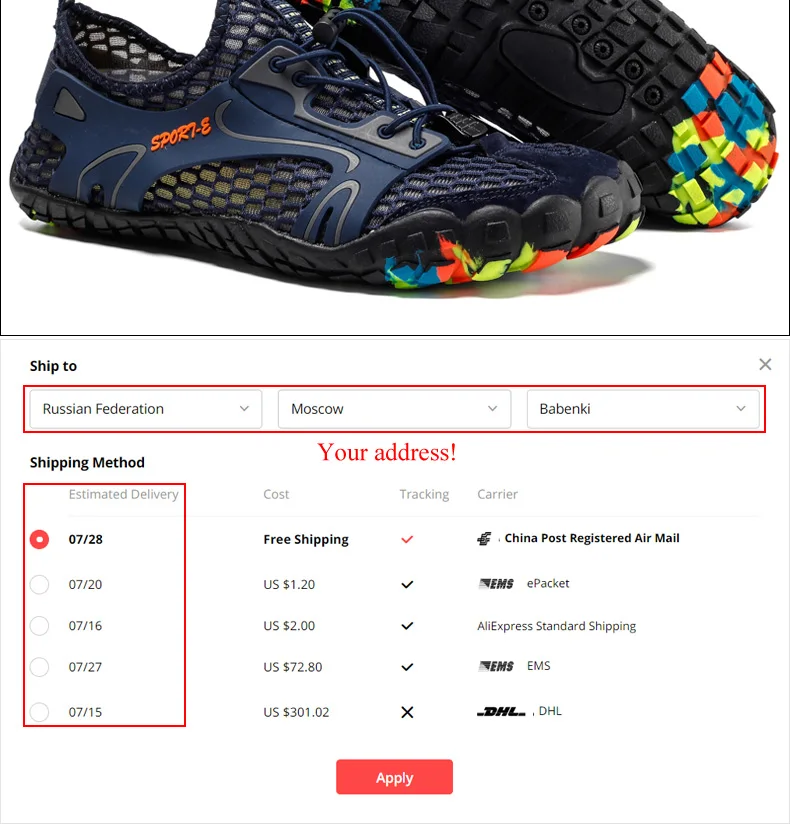Click the Apply button
The height and width of the screenshot is (826, 790).
tap(394, 777)
